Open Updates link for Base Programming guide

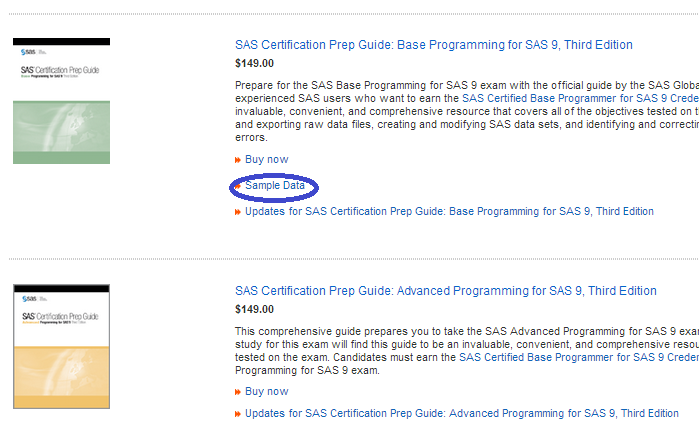449,212
